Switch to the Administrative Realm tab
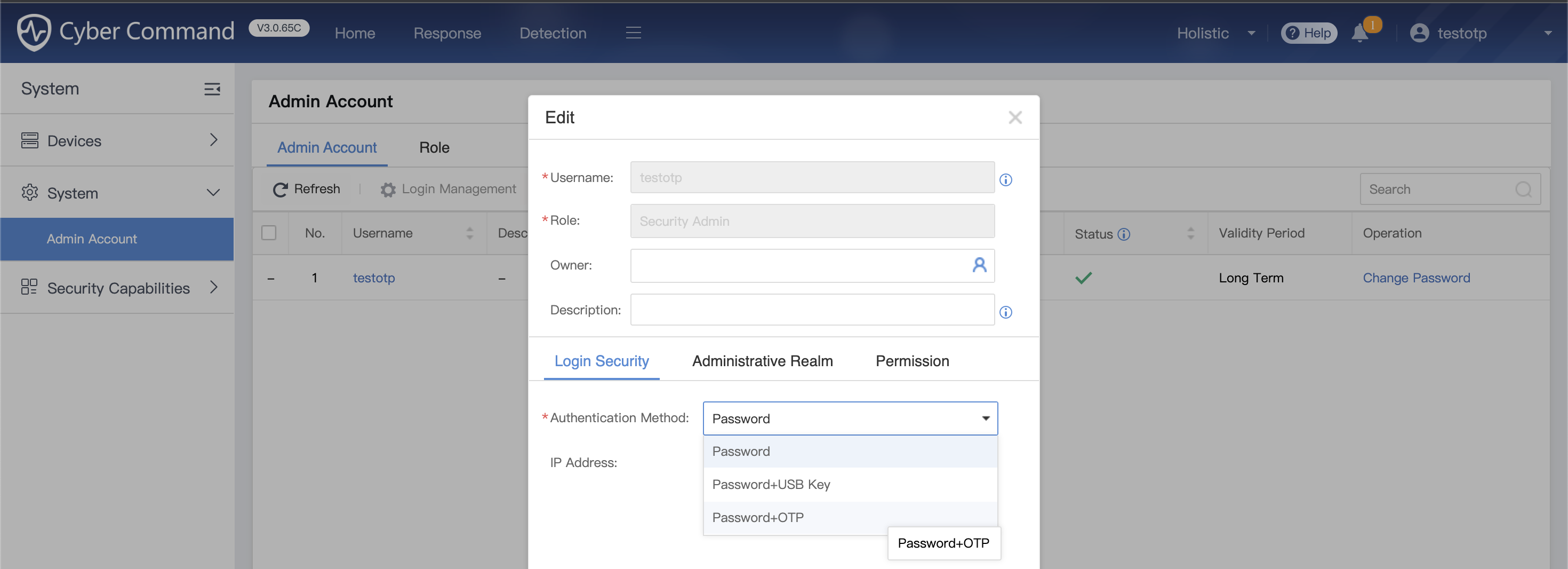 click(x=762, y=361)
